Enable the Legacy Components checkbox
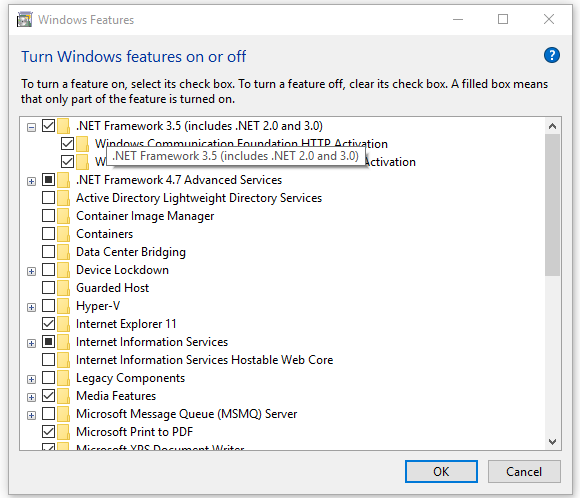The image size is (580, 498). (x=48, y=378)
